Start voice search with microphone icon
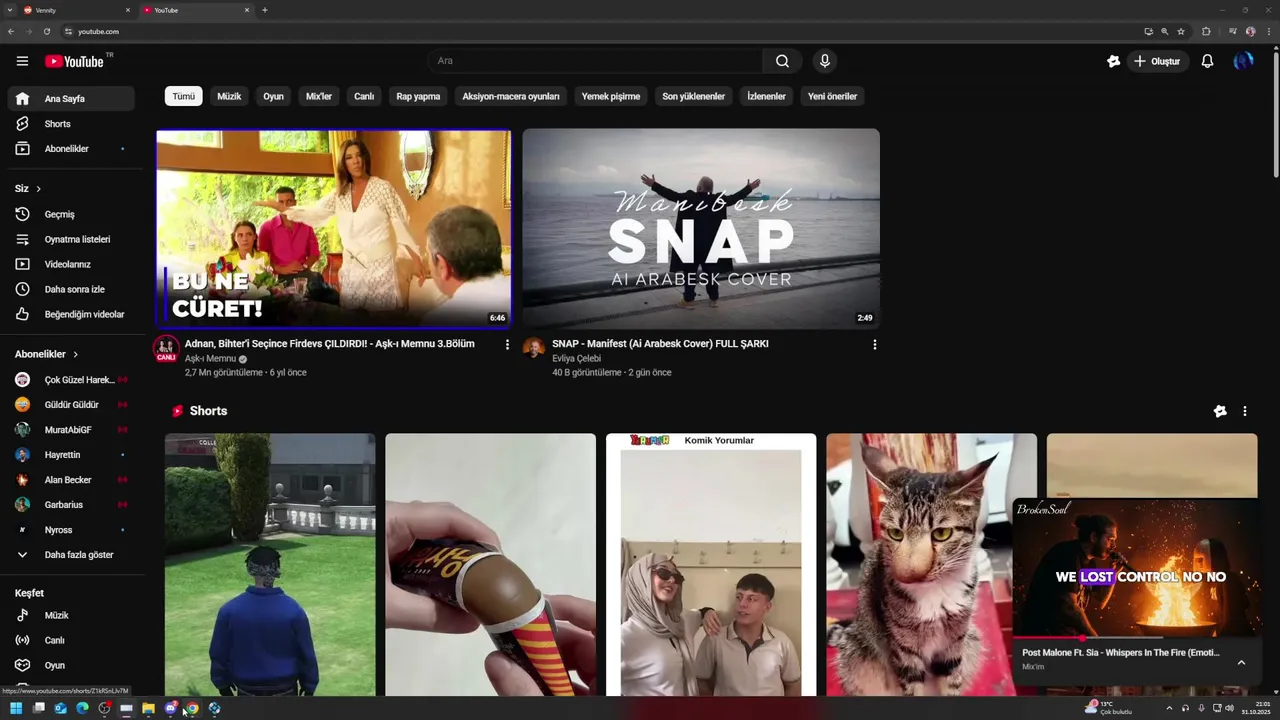This screenshot has width=1280, height=720. click(x=825, y=61)
